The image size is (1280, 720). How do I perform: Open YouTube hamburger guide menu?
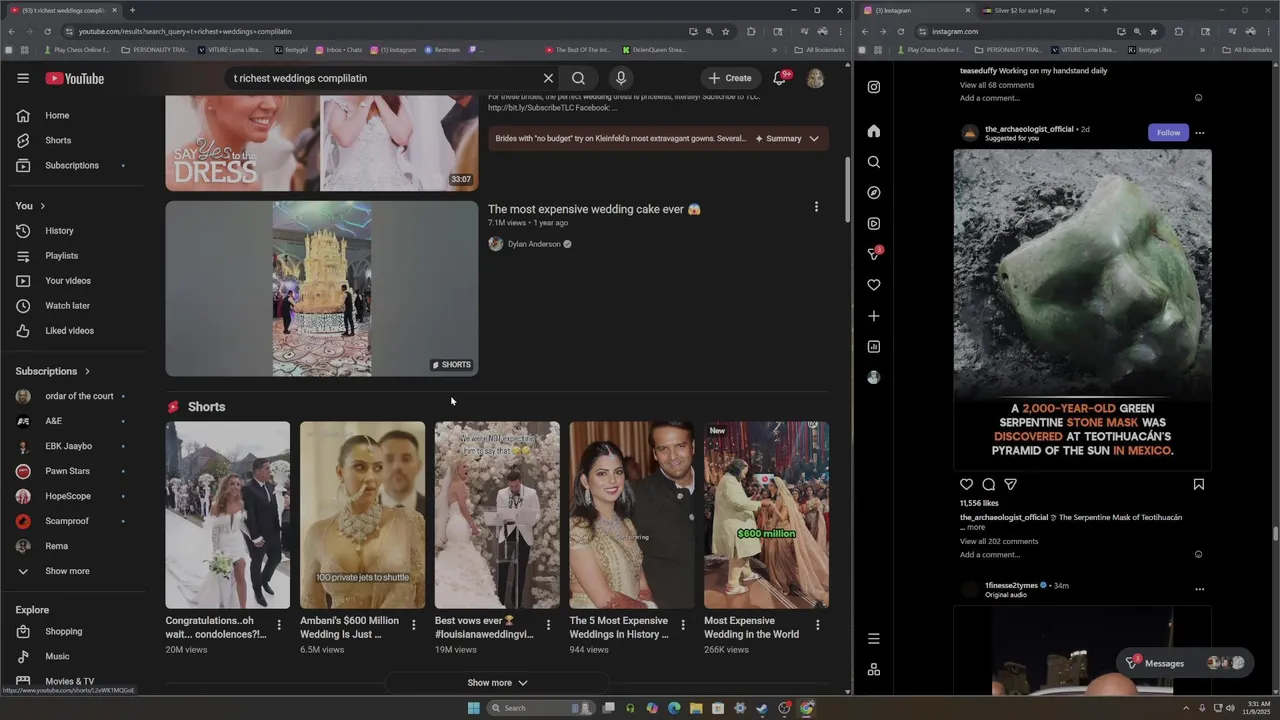[x=23, y=78]
